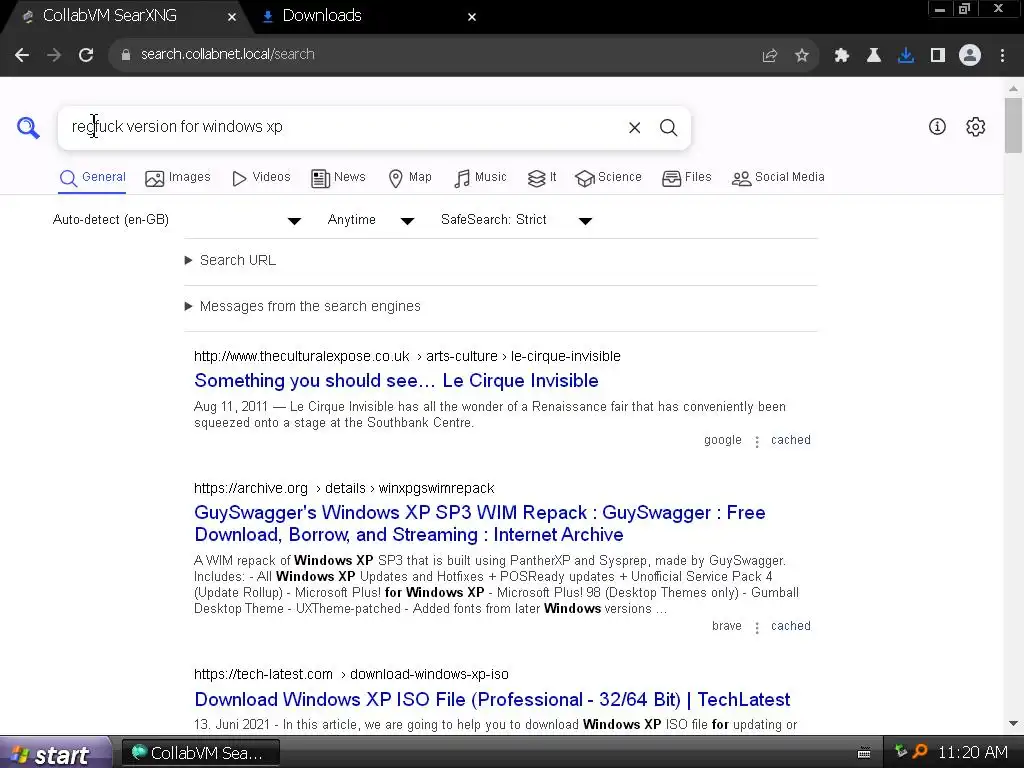The width and height of the screenshot is (1024, 768).
Task: Bookmark this page with star icon
Action: (802, 56)
